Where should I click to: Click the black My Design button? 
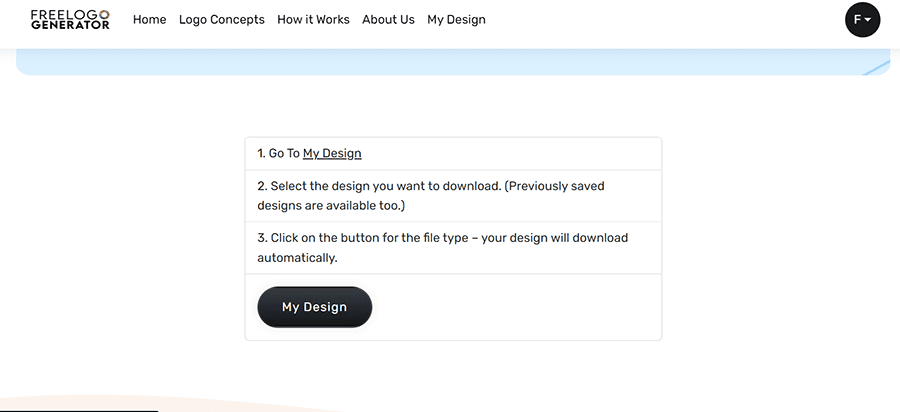[x=315, y=307]
